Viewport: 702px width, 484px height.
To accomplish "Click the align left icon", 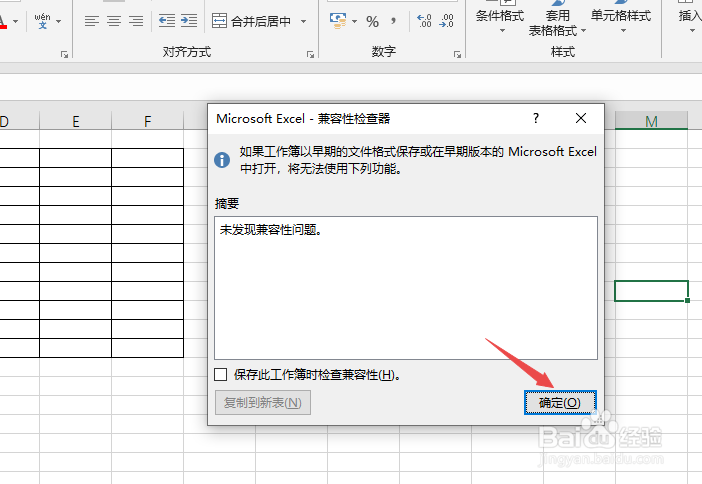I will [x=92, y=21].
